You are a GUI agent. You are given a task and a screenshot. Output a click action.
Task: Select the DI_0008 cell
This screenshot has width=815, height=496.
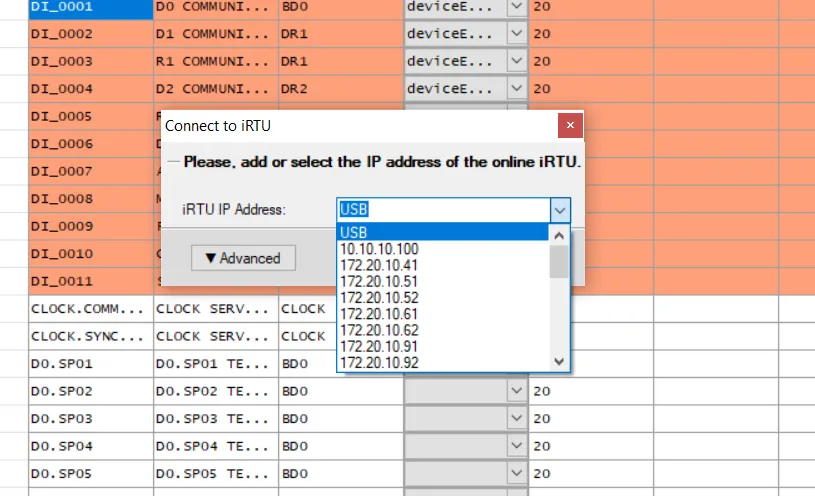pyautogui.click(x=91, y=199)
